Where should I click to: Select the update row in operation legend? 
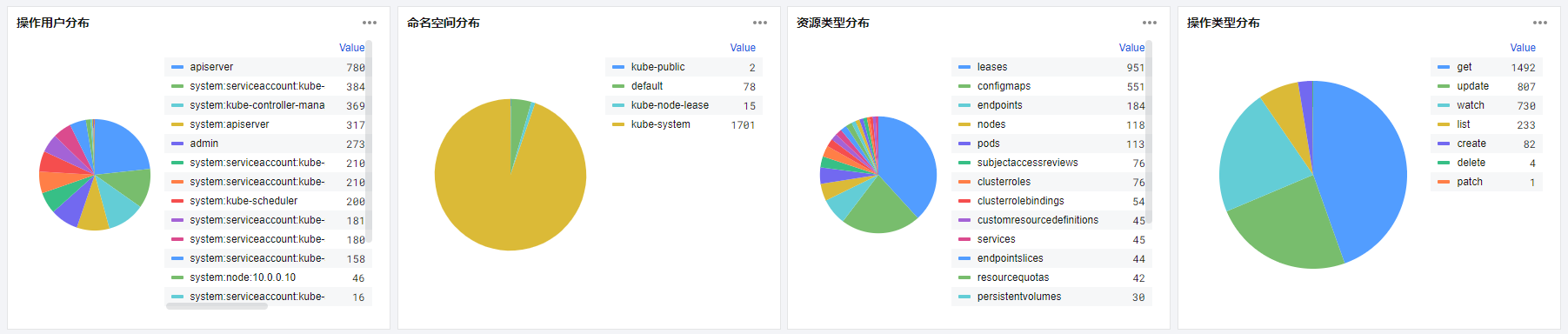tap(1486, 86)
